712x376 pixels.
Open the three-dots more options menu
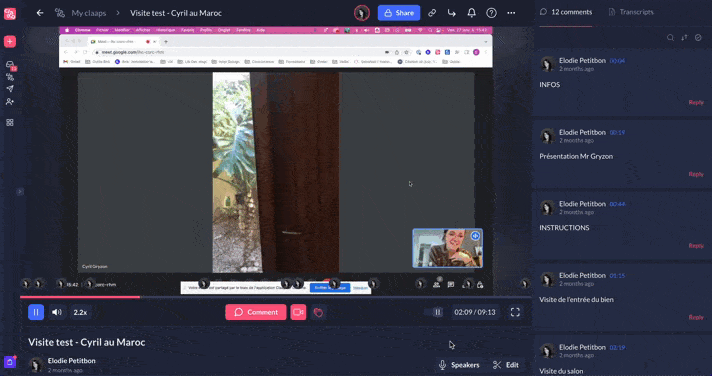511,13
